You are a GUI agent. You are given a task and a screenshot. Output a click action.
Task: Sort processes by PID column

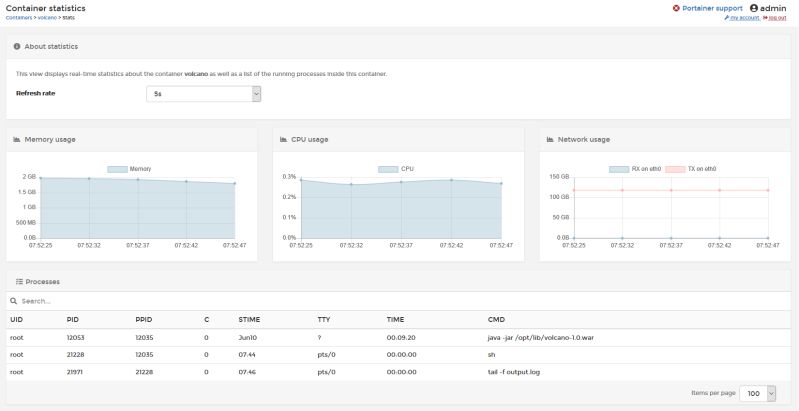click(72, 320)
